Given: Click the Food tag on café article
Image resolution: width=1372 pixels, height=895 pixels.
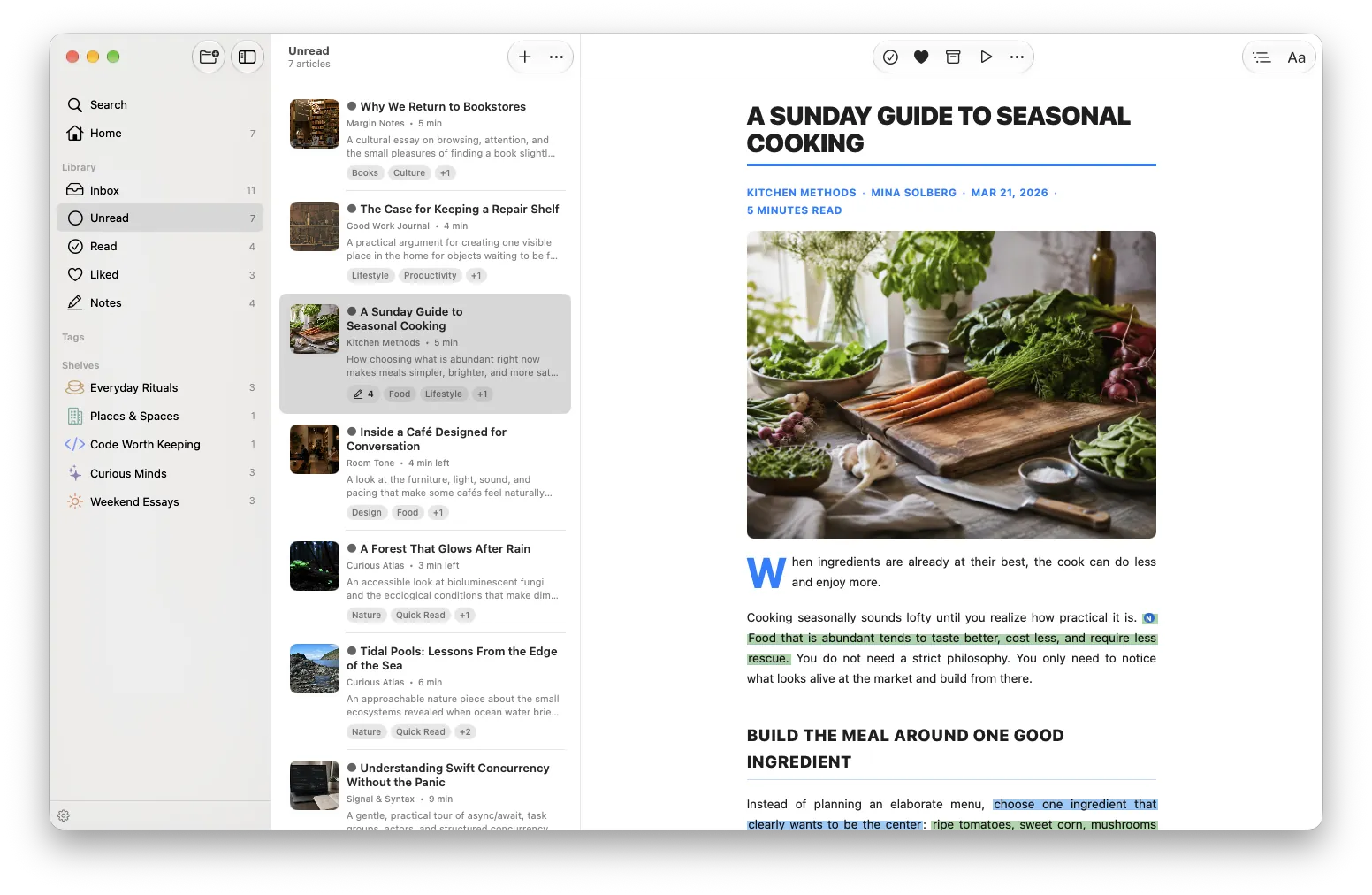Looking at the screenshot, I should pos(408,513).
